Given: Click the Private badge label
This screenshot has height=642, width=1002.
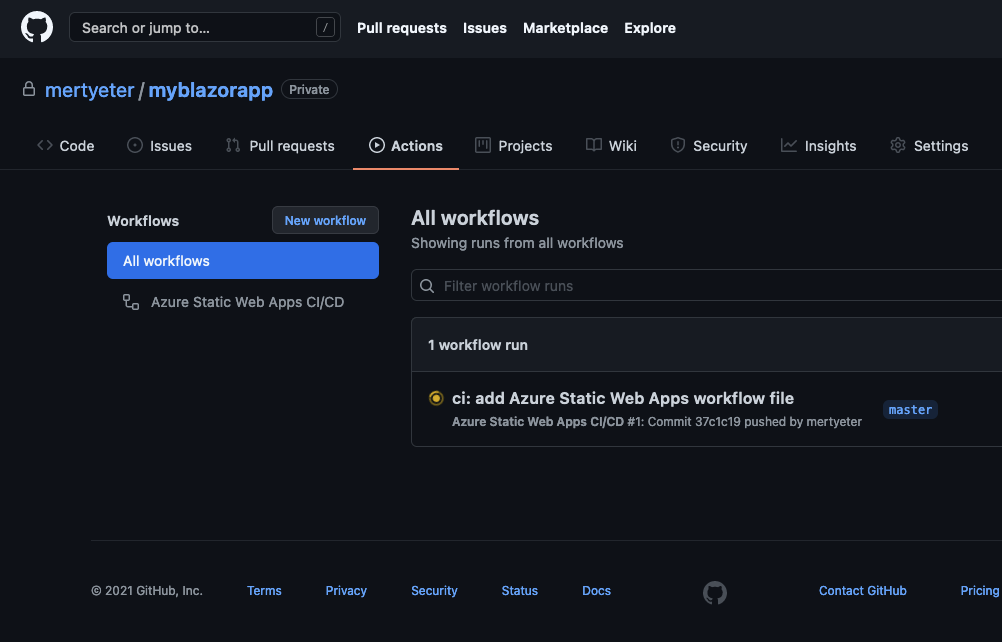Looking at the screenshot, I should click(309, 89).
